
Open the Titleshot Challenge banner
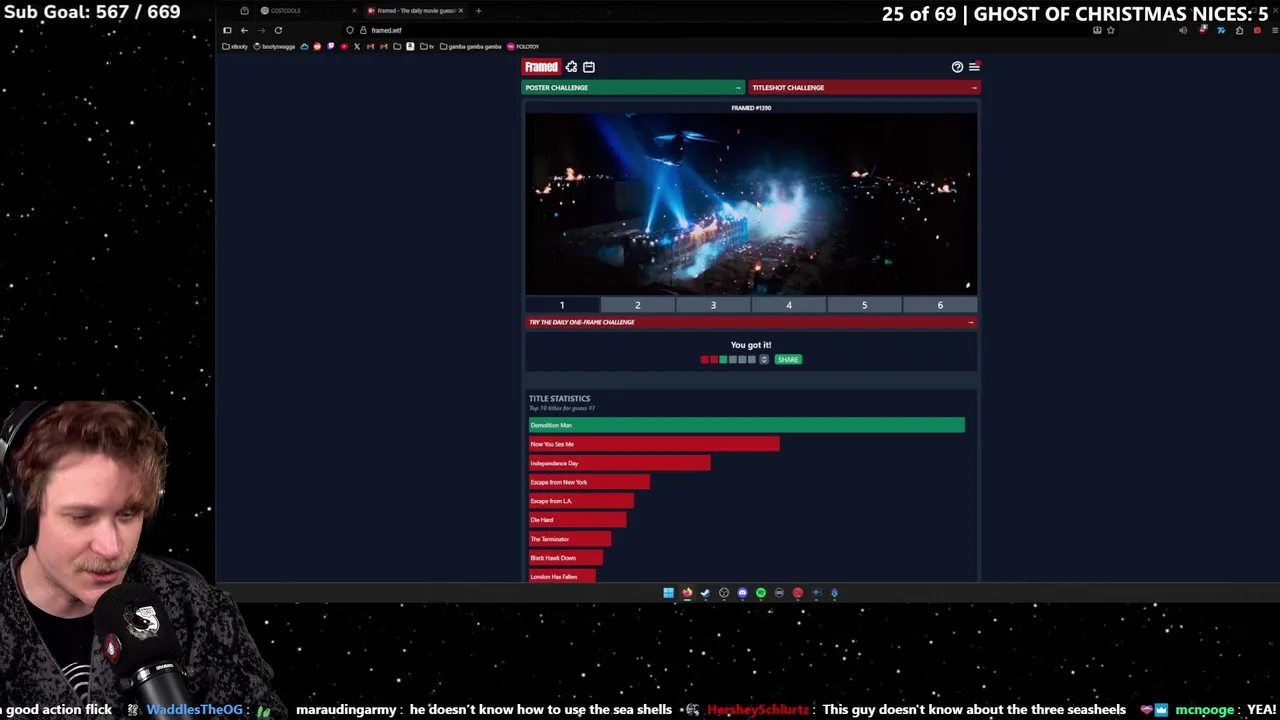click(x=864, y=87)
